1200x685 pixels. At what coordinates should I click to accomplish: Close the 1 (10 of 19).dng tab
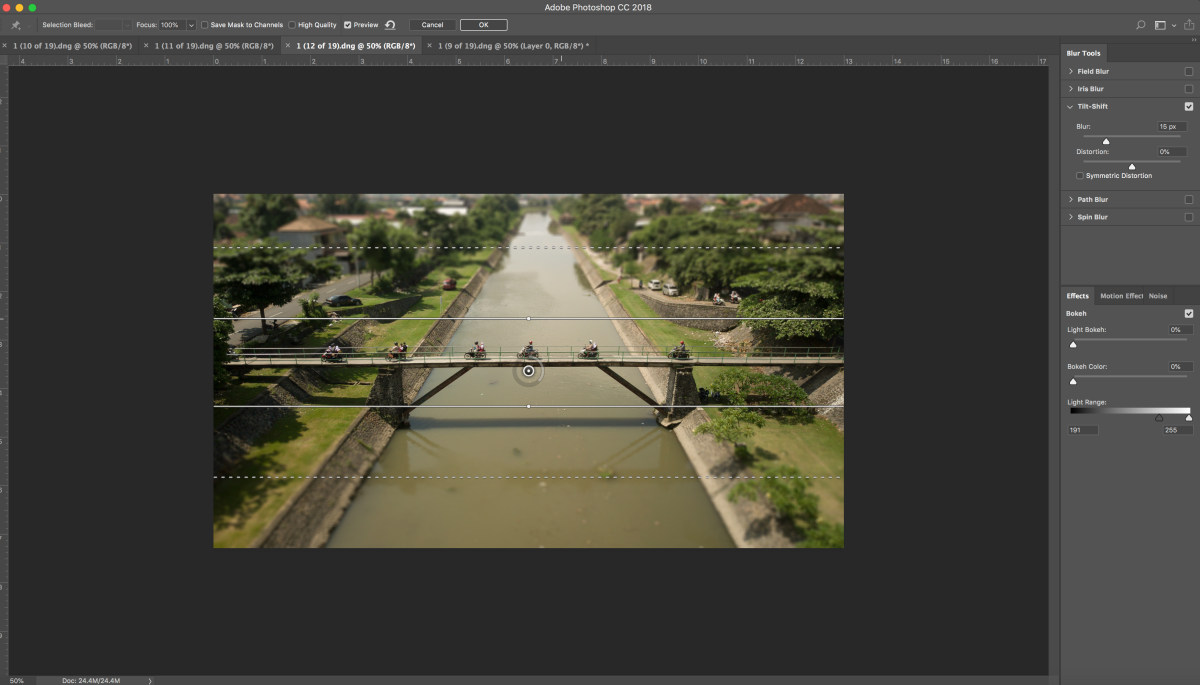[4, 46]
